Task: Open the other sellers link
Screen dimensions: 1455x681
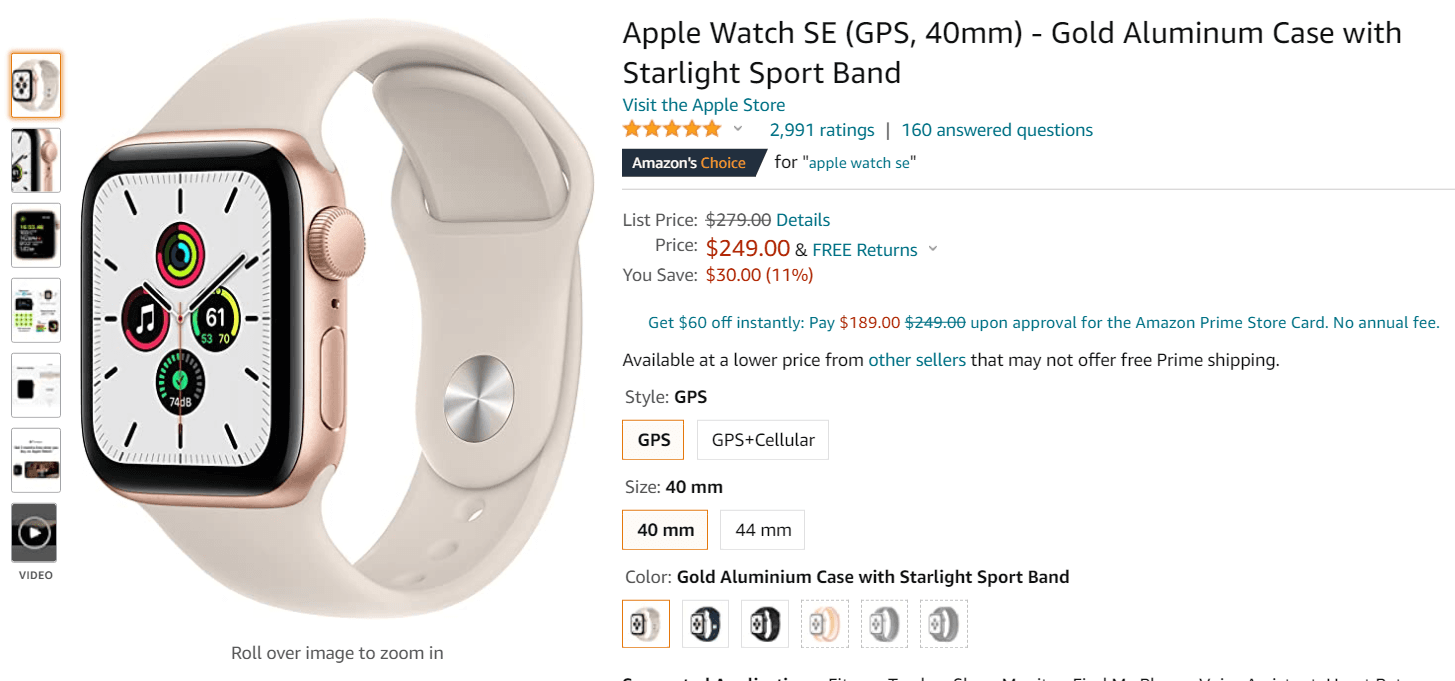Action: [917, 360]
